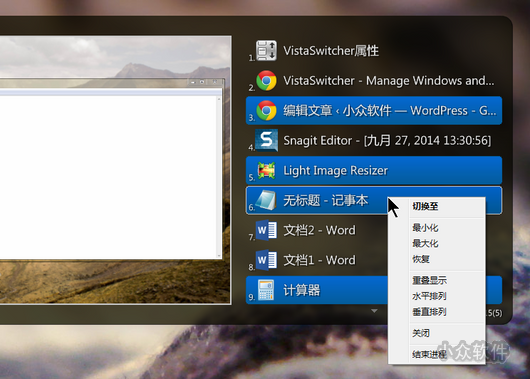Click the calculator icon for 计算器

[266, 290]
